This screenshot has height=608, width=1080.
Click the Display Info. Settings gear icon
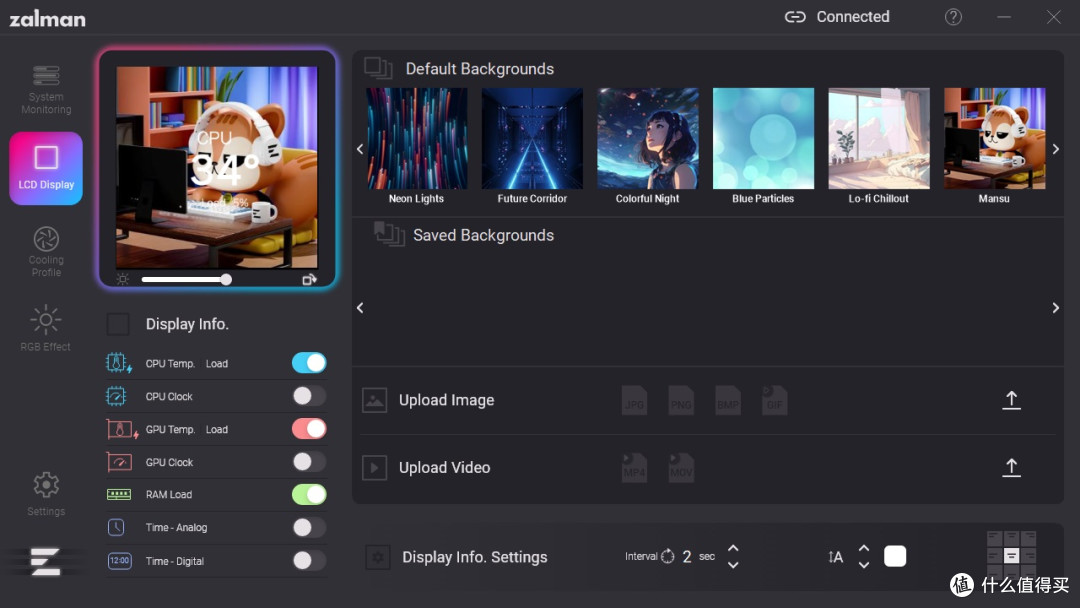378,557
